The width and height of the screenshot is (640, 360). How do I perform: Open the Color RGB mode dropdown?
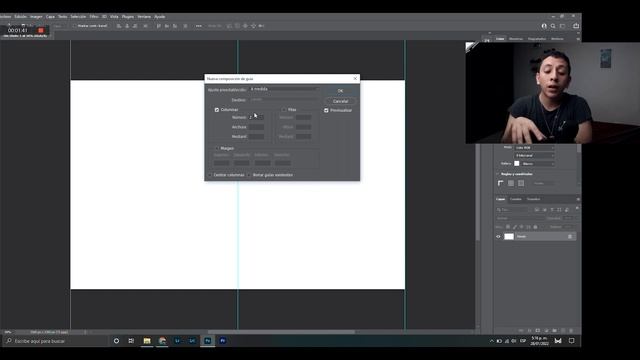pyautogui.click(x=534, y=148)
